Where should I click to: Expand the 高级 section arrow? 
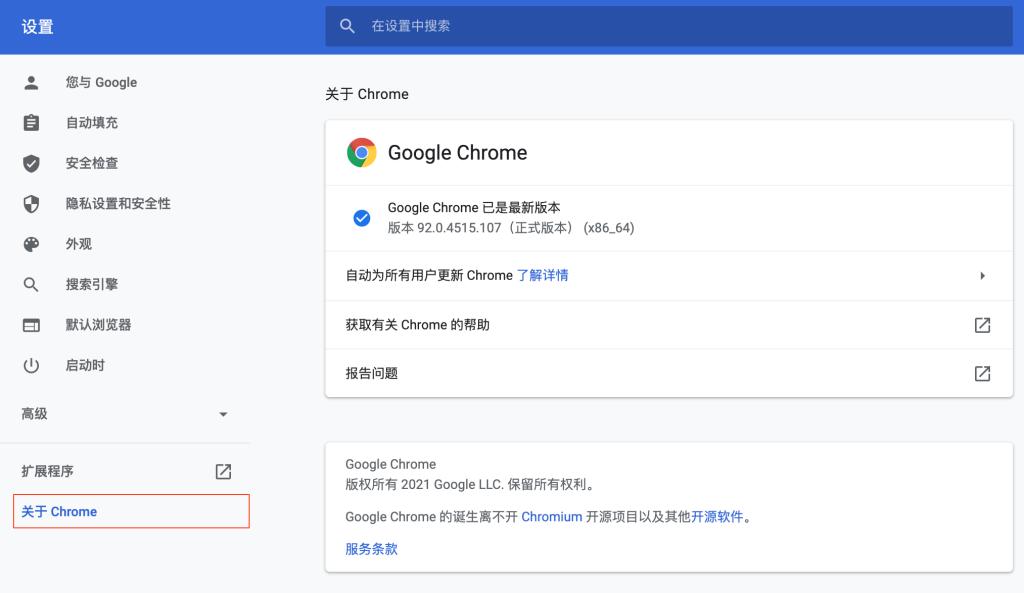click(x=223, y=414)
